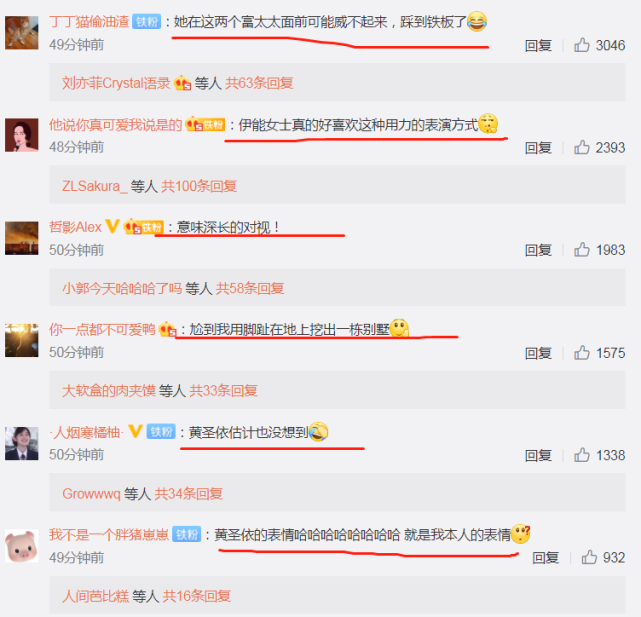Click the pig avatar of 我不是一个胖猪崽崽

click(22, 546)
